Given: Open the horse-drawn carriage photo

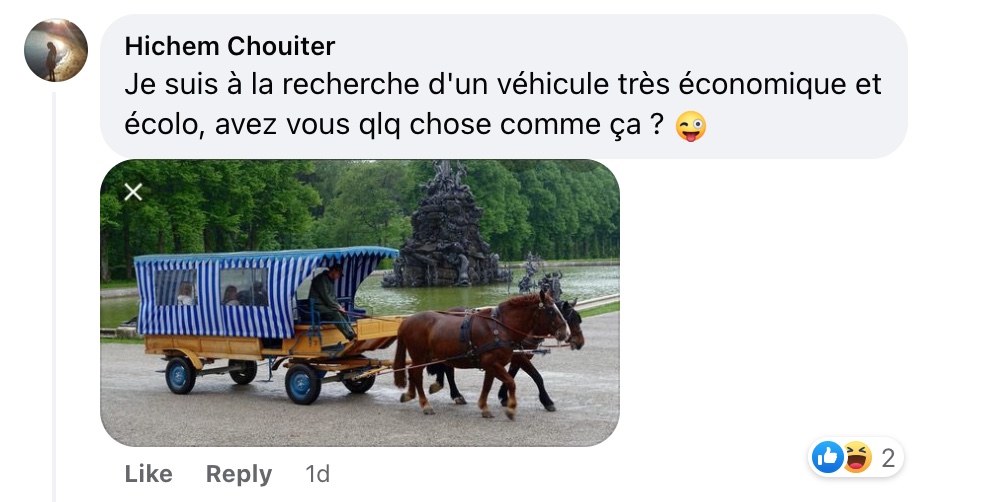Looking at the screenshot, I should click(x=360, y=303).
